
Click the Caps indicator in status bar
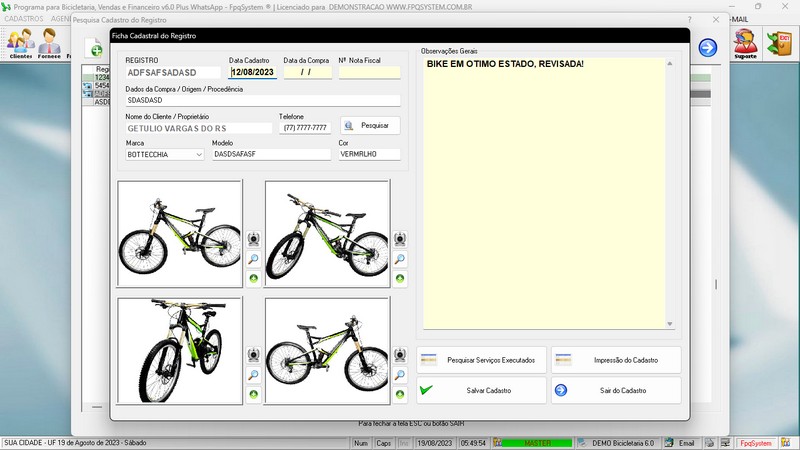pyautogui.click(x=383, y=443)
